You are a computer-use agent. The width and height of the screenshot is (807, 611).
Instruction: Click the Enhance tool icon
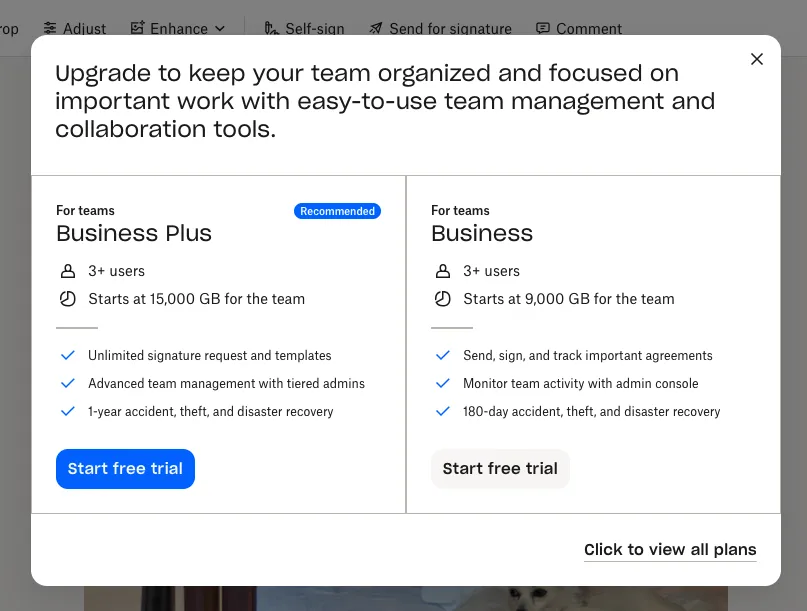[138, 28]
